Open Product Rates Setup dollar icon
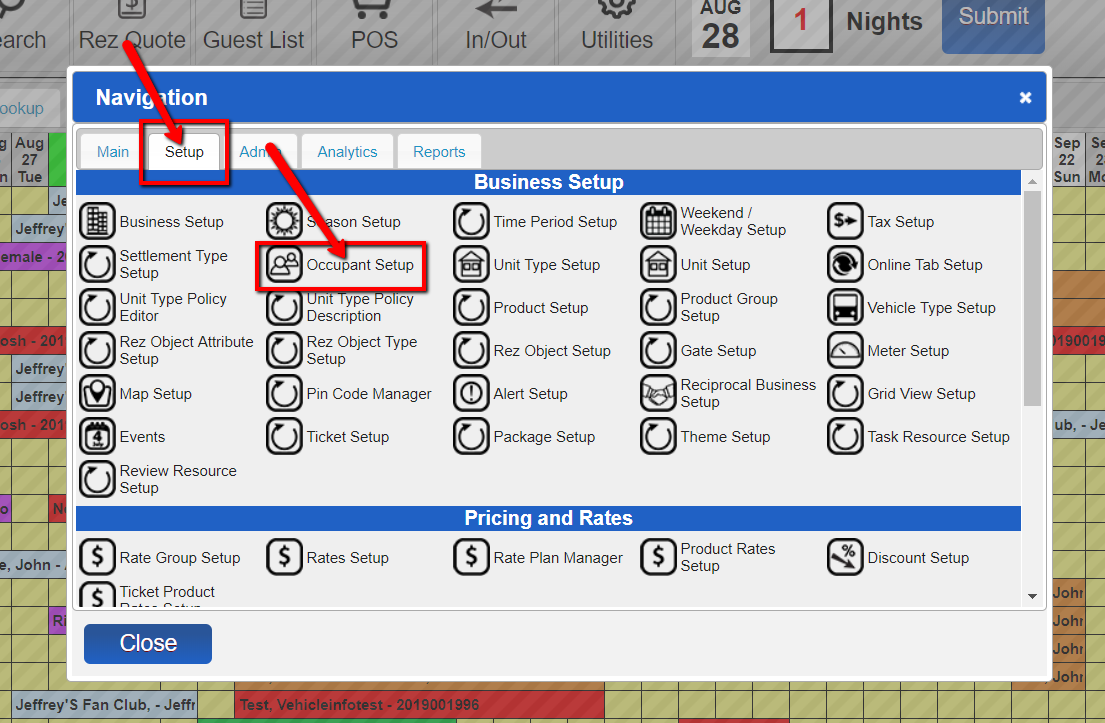This screenshot has height=723, width=1105. click(658, 557)
